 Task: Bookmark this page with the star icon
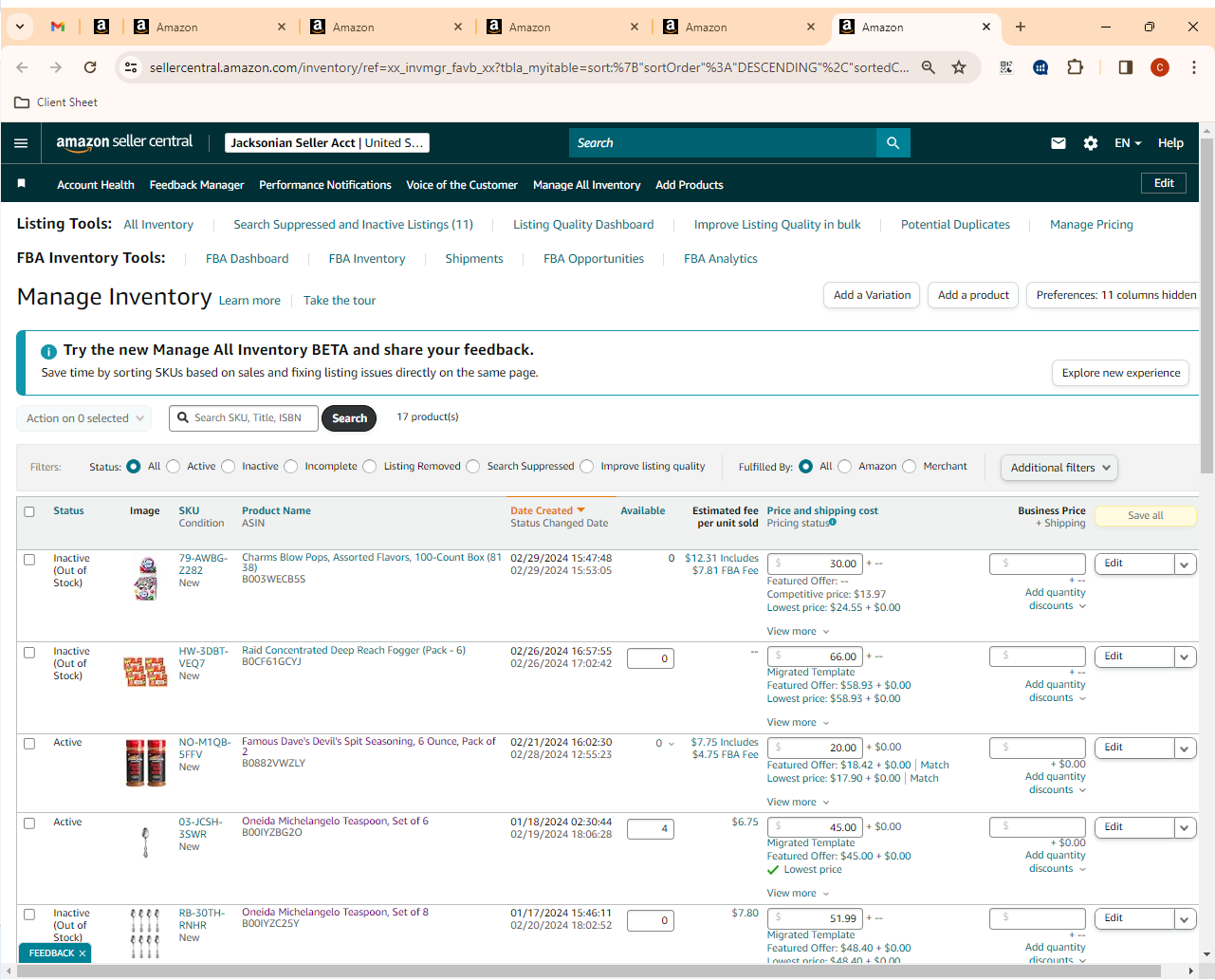[x=959, y=67]
